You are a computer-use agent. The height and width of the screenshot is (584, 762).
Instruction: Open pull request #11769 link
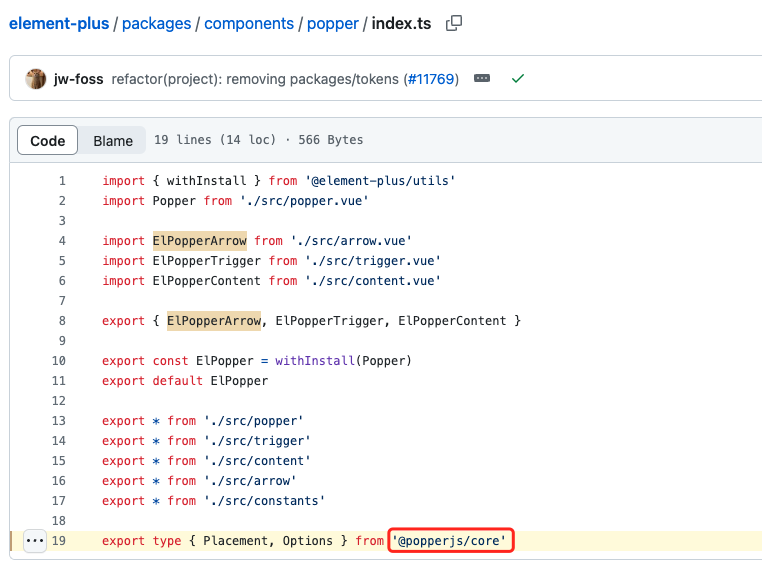[431, 79]
